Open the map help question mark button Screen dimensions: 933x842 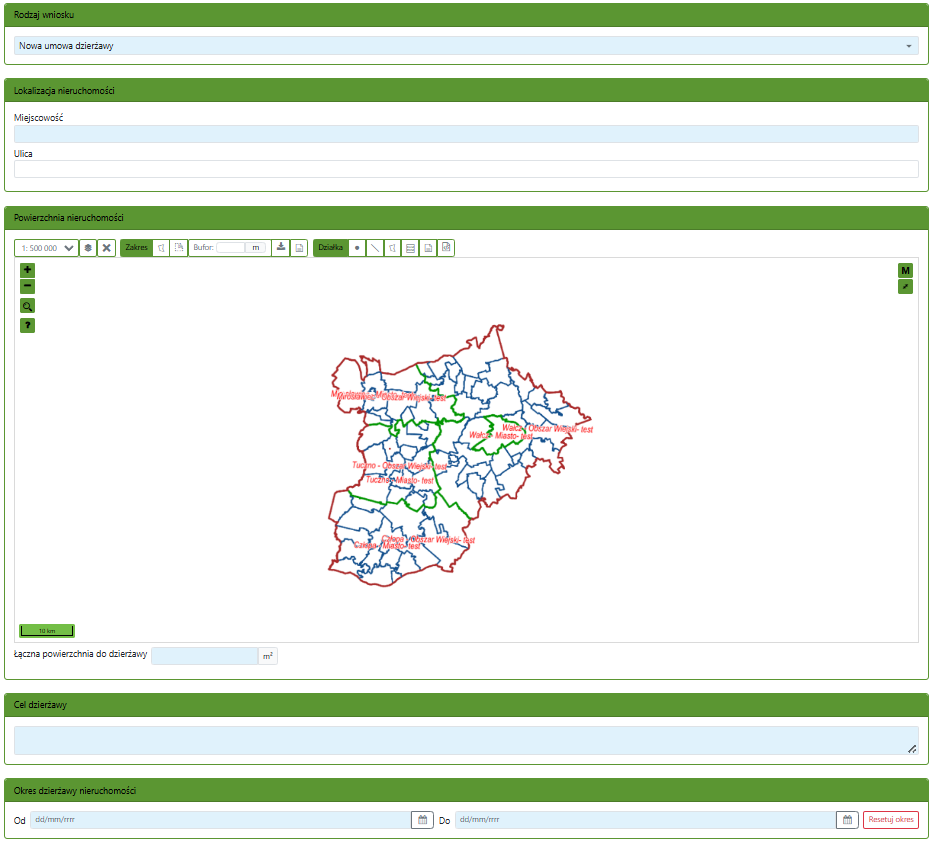coord(27,325)
